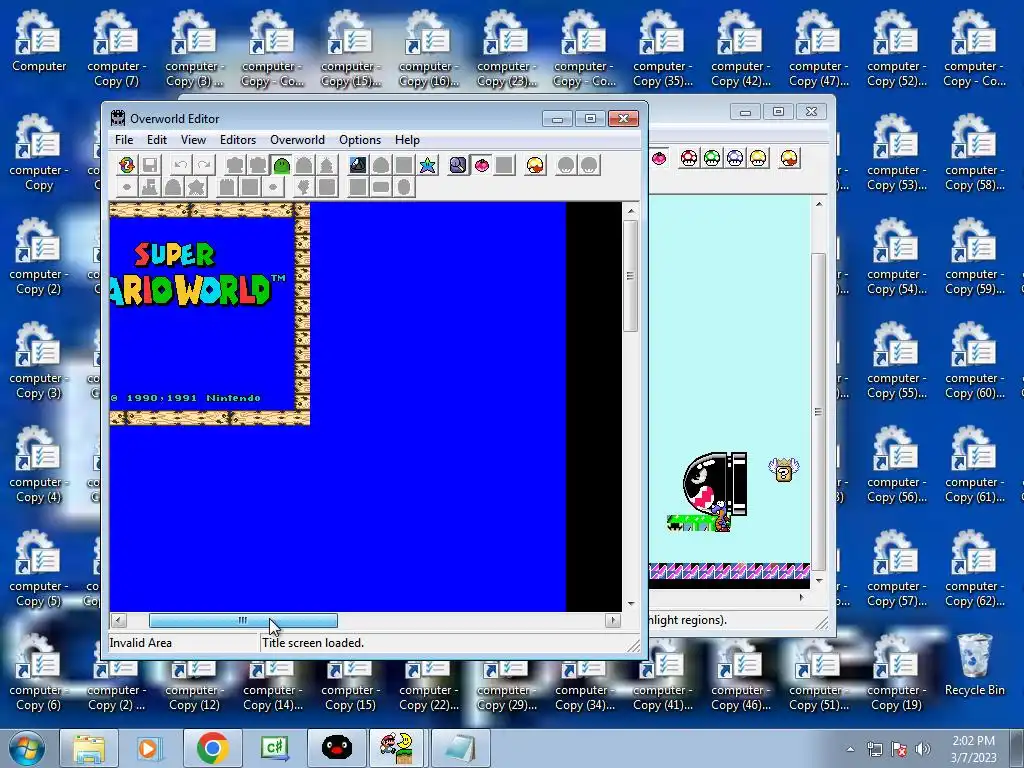Click the greyed floppy disk save icon
The image size is (1024, 768).
click(150, 165)
